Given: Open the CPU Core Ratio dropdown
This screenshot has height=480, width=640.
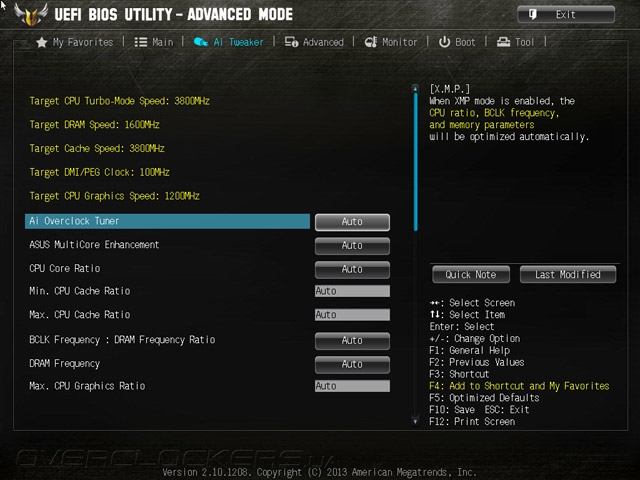Looking at the screenshot, I should 352,269.
